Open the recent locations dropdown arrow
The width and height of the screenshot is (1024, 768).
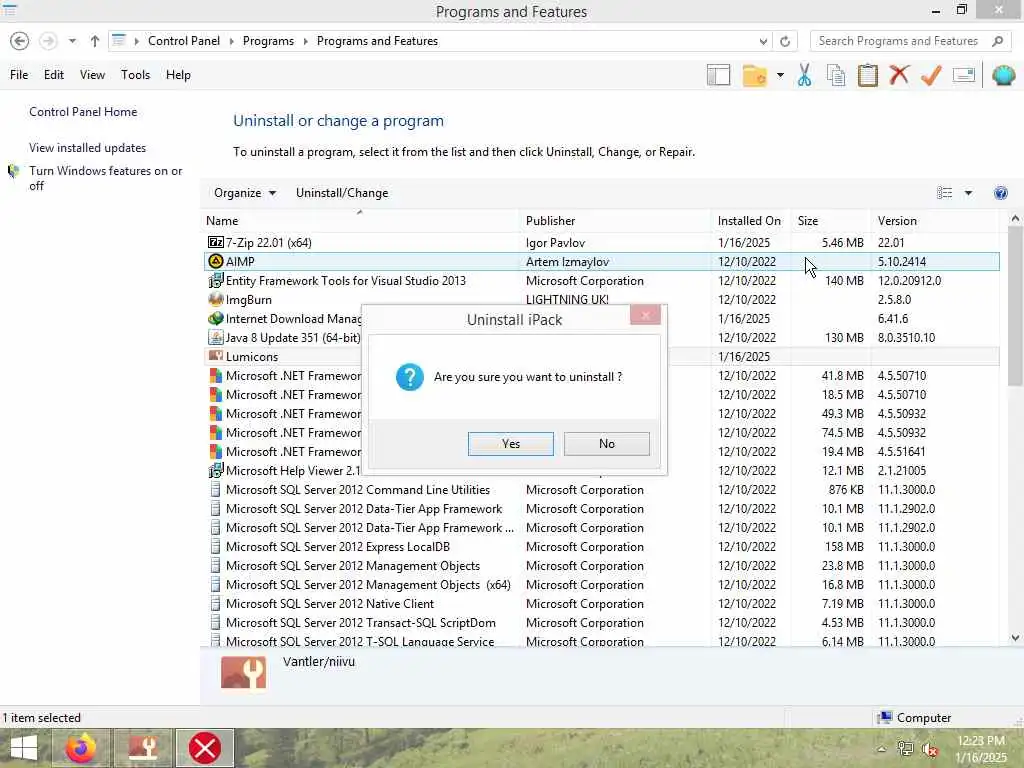coord(72,41)
